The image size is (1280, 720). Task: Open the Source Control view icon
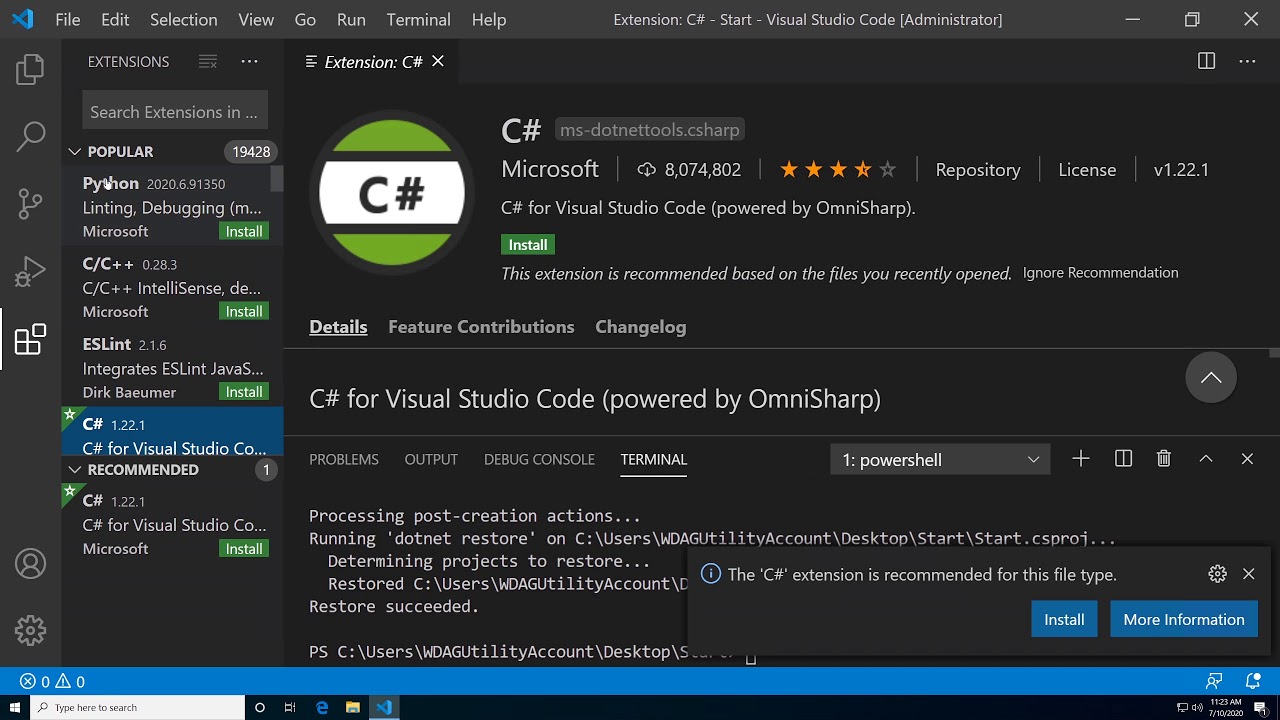click(30, 204)
